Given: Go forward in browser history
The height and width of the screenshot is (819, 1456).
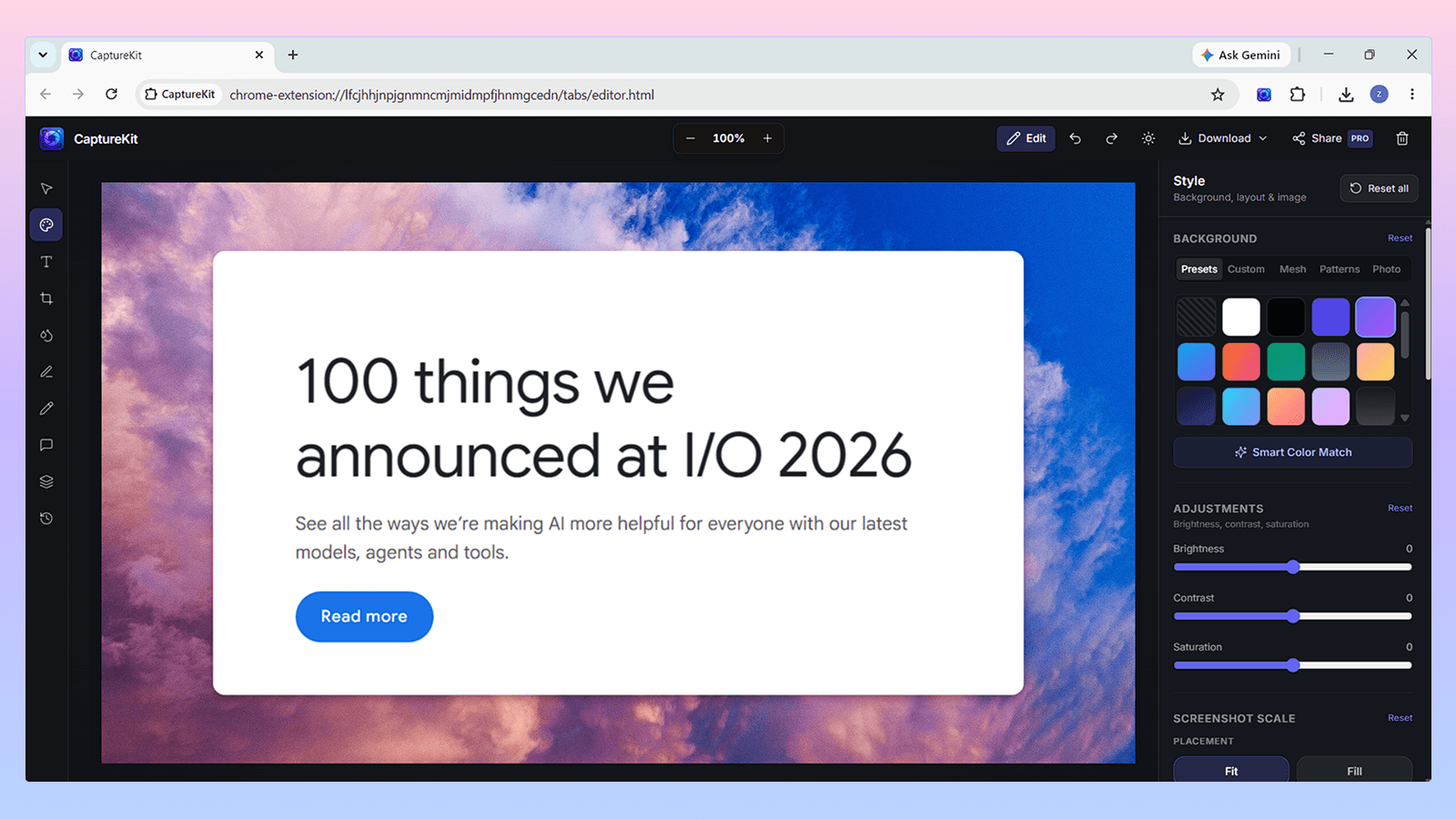Looking at the screenshot, I should (x=78, y=95).
